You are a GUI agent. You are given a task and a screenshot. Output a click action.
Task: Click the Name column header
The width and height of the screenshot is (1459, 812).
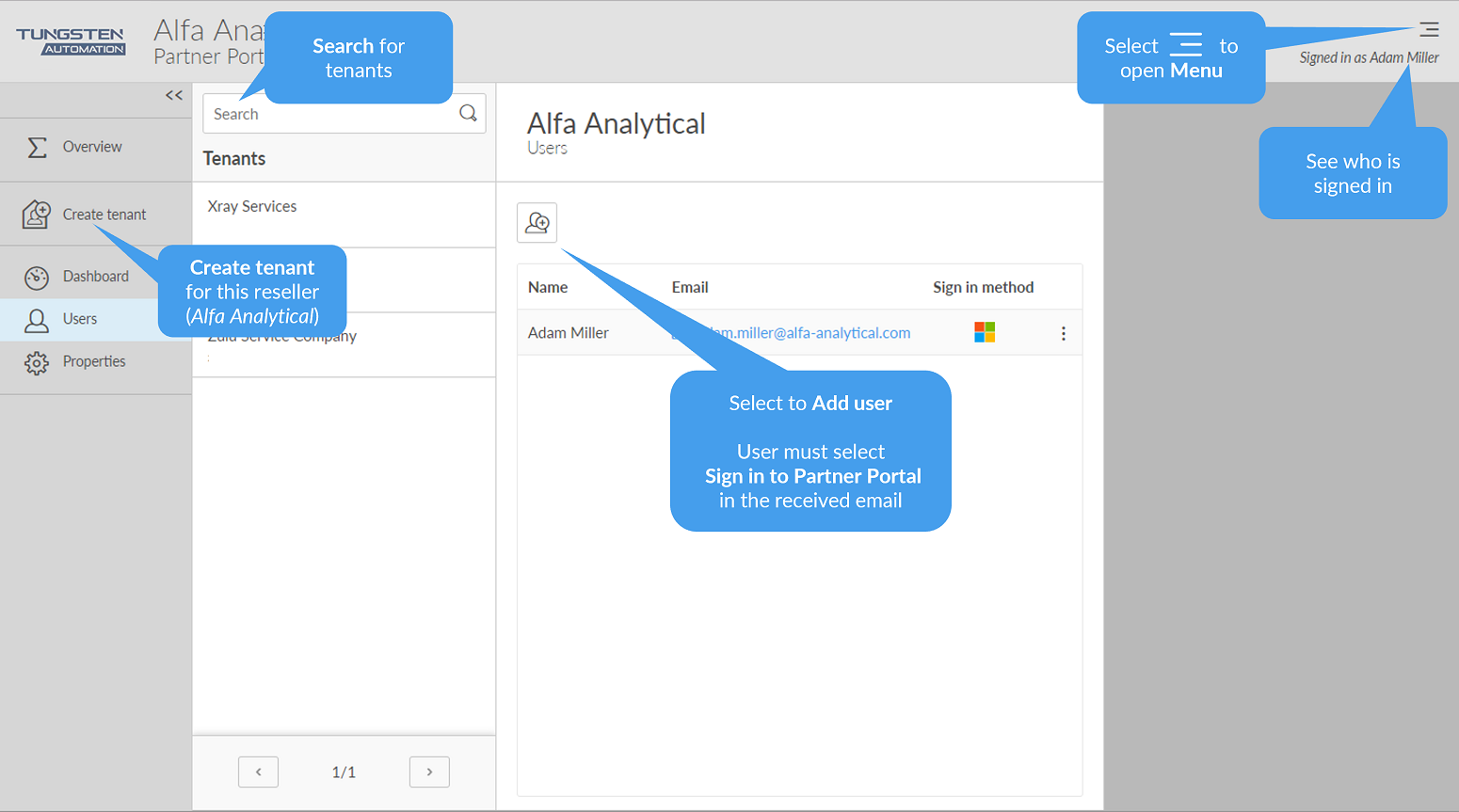(548, 287)
